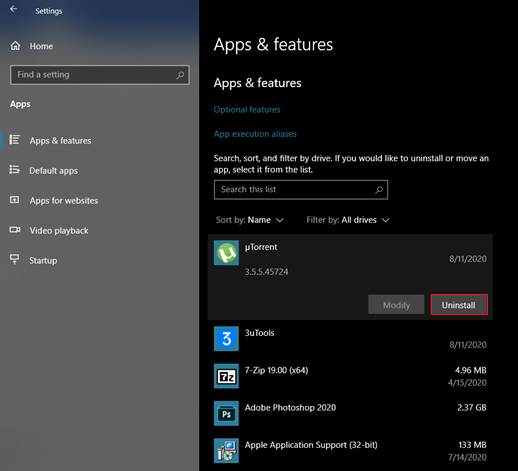Click the Default apps icon
Viewport: 518px width, 471px height.
coord(14,170)
